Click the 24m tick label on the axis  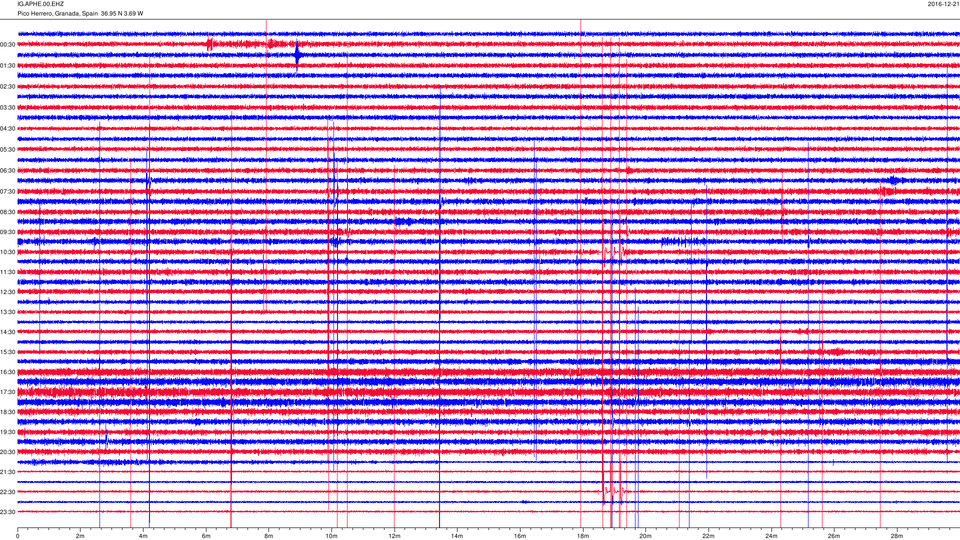coord(771,536)
